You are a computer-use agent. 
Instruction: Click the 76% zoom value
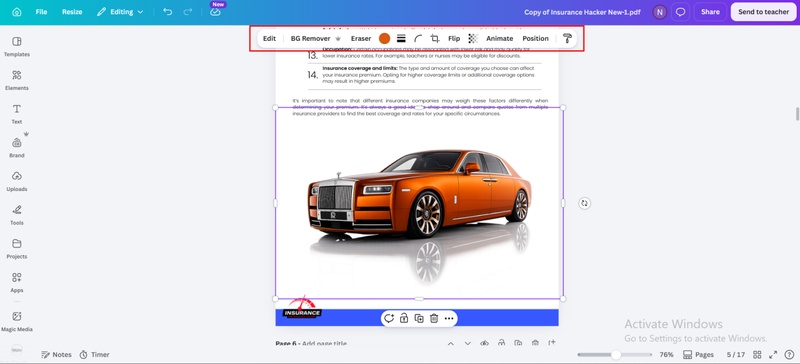tap(666, 354)
